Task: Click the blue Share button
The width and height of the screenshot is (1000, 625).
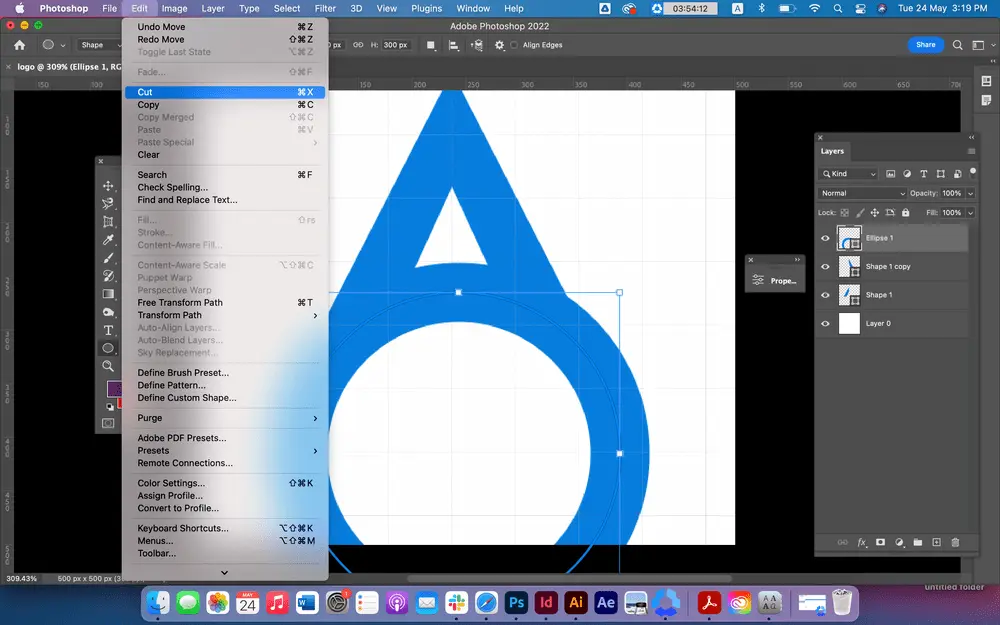Action: pos(925,45)
